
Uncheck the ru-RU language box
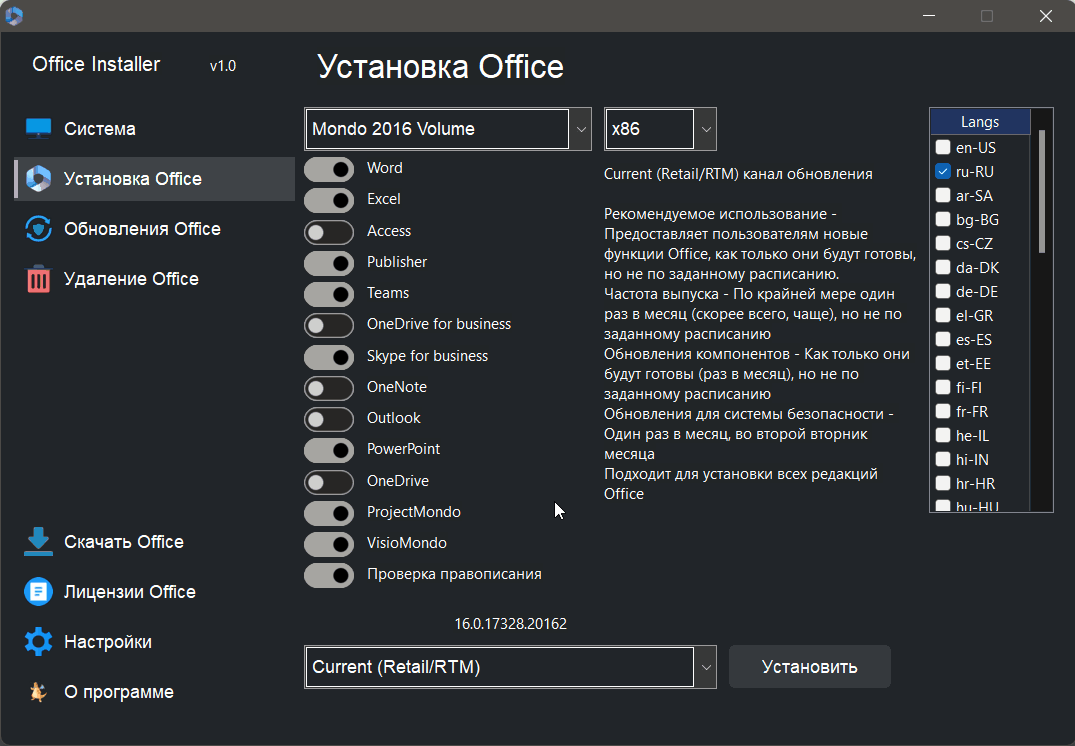(943, 171)
